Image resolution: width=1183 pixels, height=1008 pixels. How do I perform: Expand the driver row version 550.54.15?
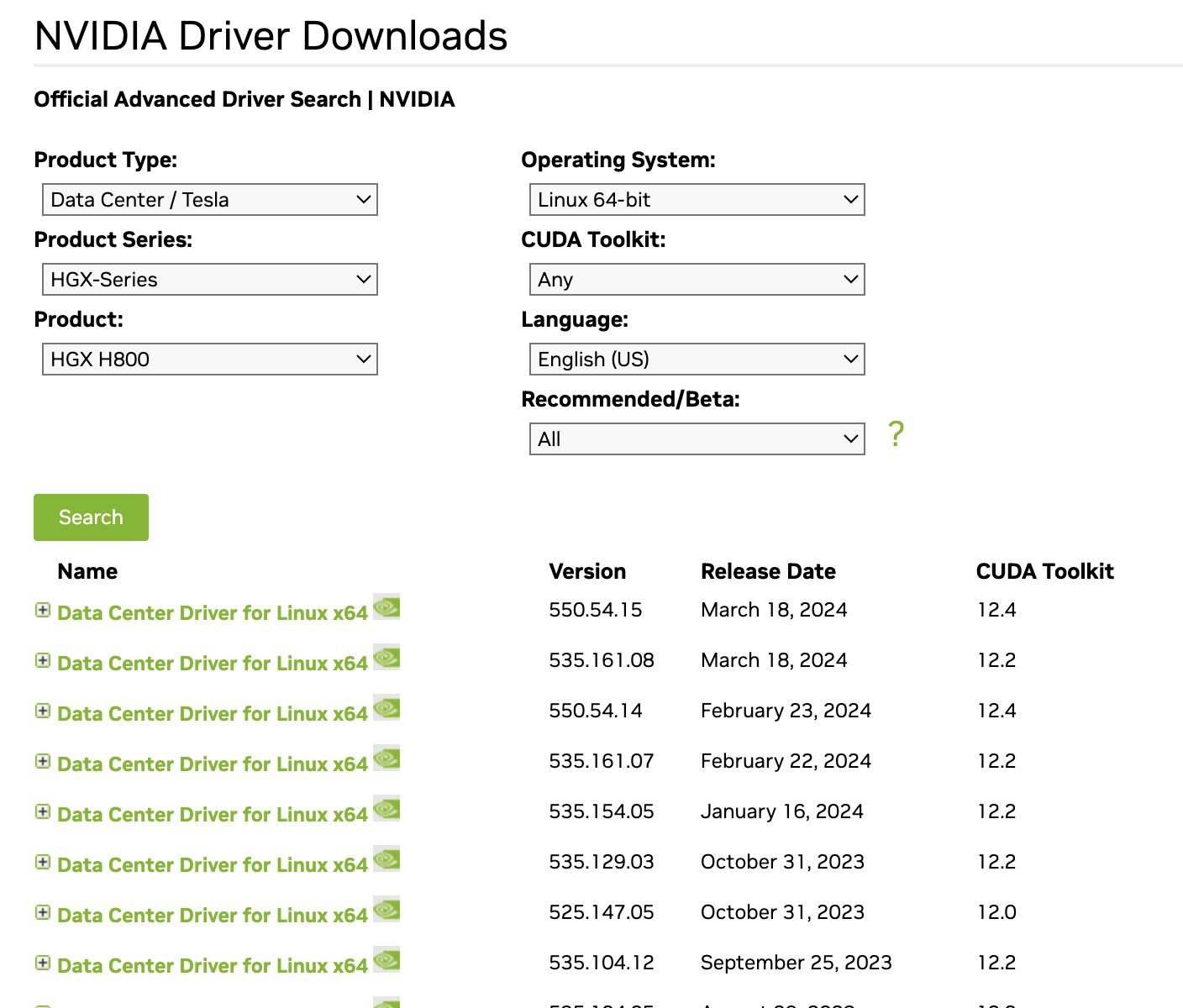click(x=43, y=611)
